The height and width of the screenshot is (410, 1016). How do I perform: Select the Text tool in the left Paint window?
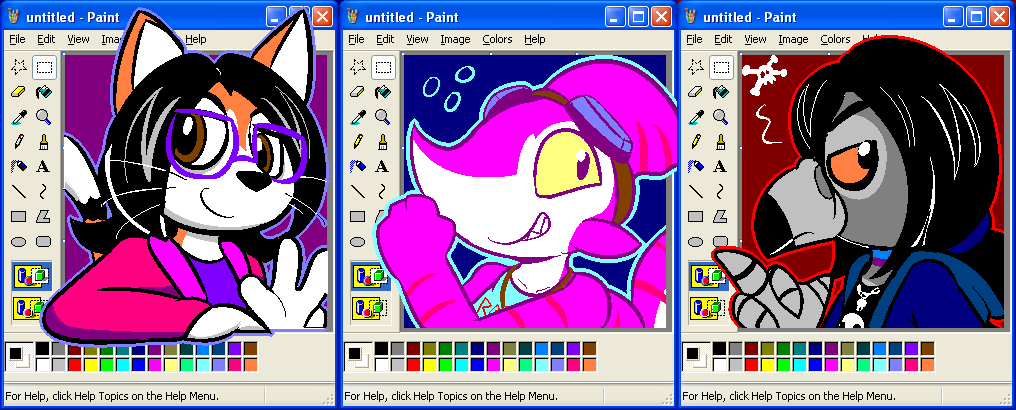pos(44,166)
